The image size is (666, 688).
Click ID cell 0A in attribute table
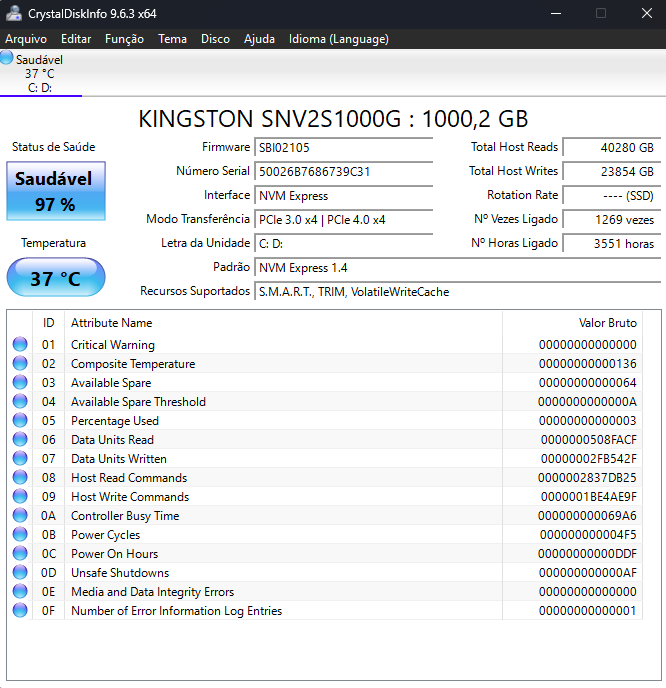coord(48,516)
